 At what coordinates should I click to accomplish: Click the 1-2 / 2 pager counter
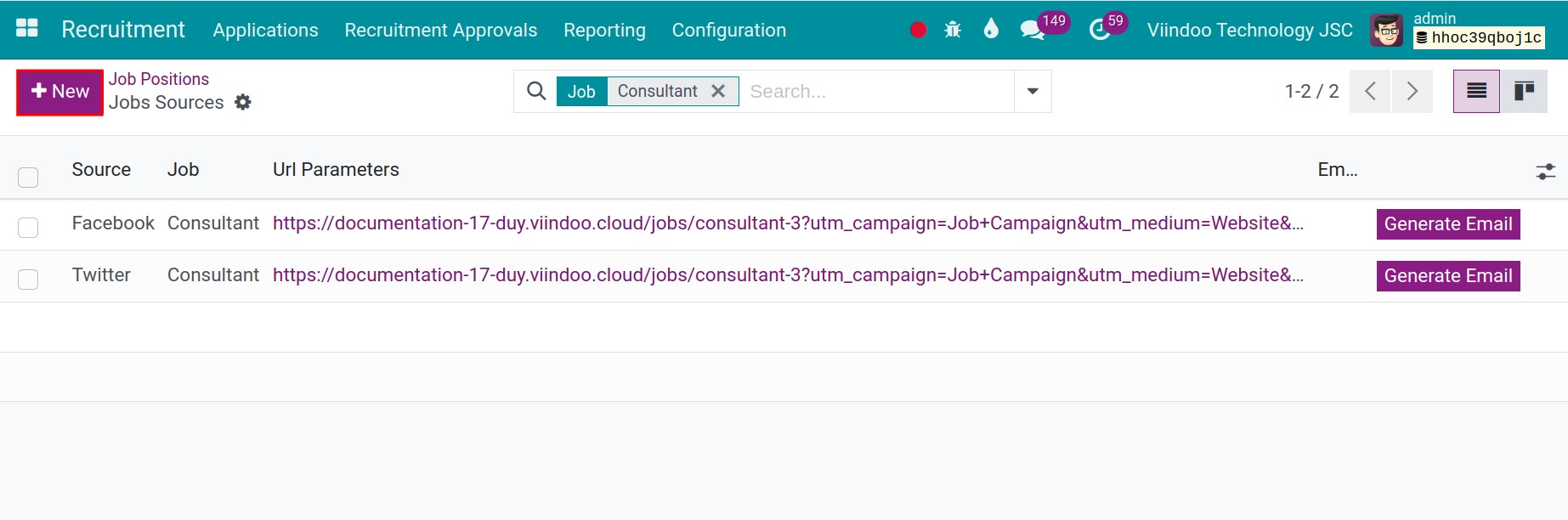[1311, 91]
